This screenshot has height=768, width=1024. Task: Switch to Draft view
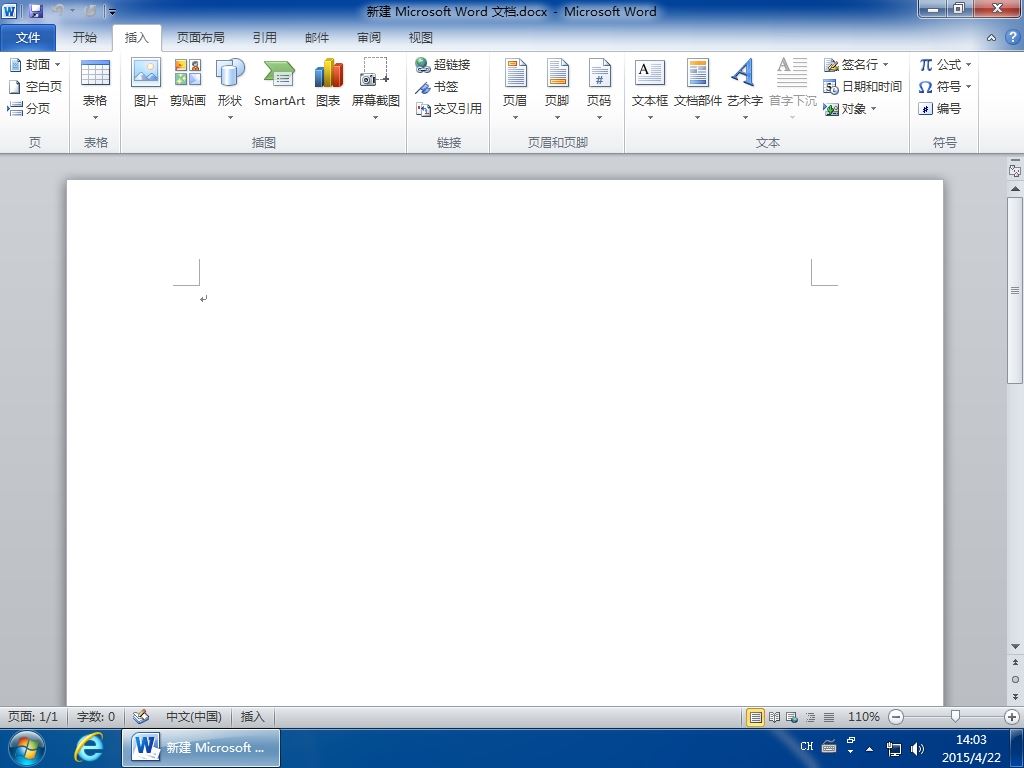click(829, 717)
